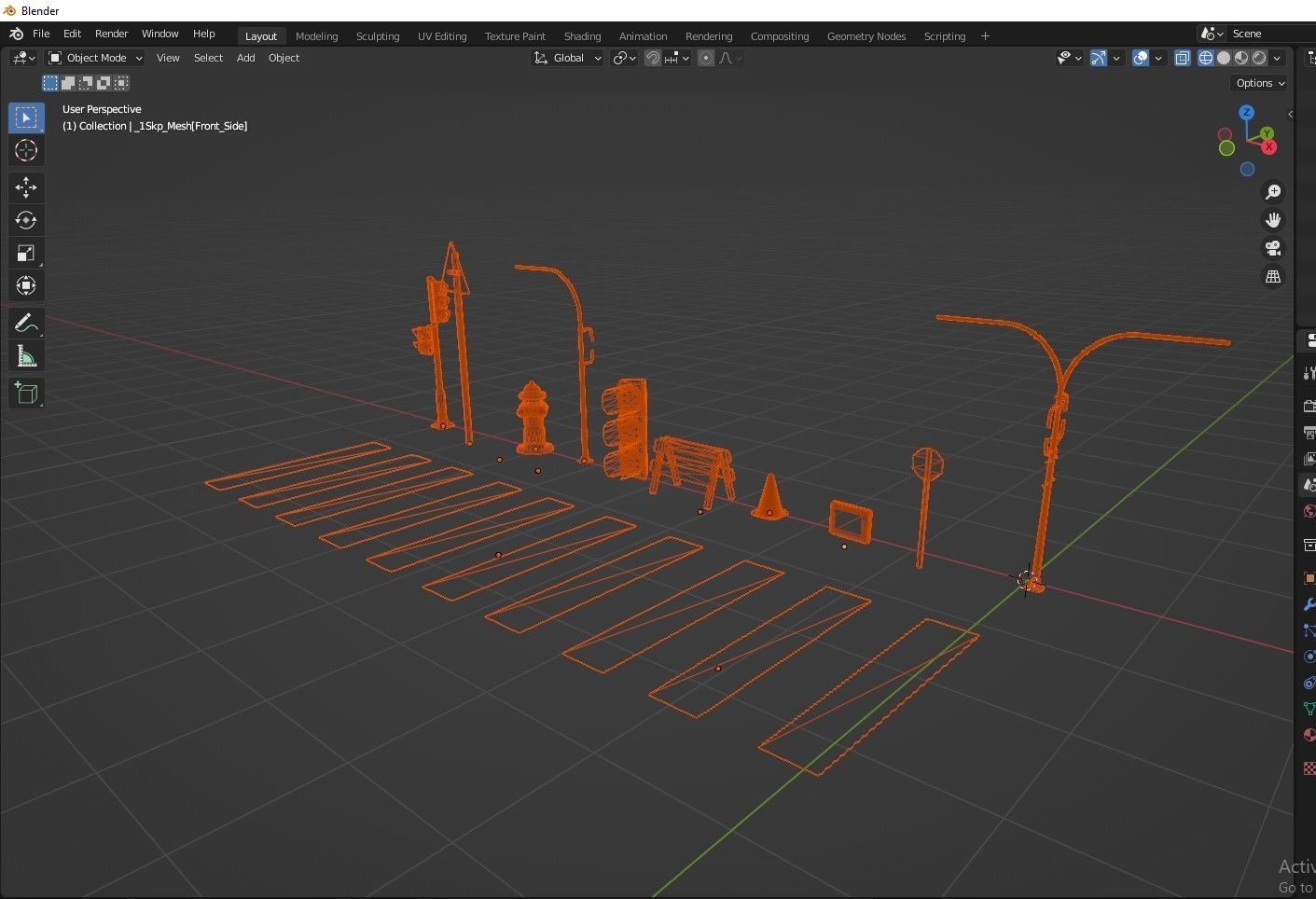Click the Object Mode selector
Viewport: 1316px width, 899px height.
(x=93, y=58)
